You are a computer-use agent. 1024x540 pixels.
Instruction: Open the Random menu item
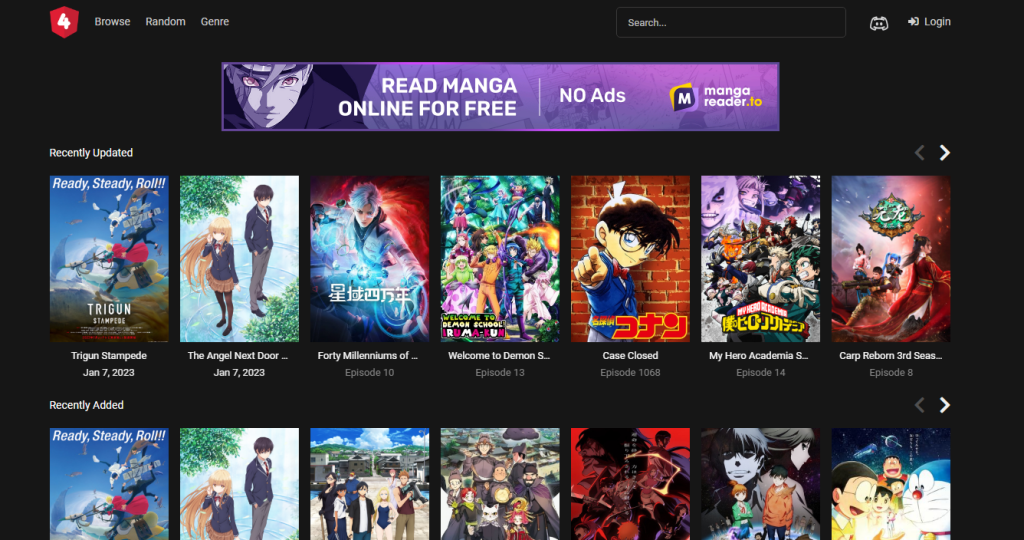point(165,22)
